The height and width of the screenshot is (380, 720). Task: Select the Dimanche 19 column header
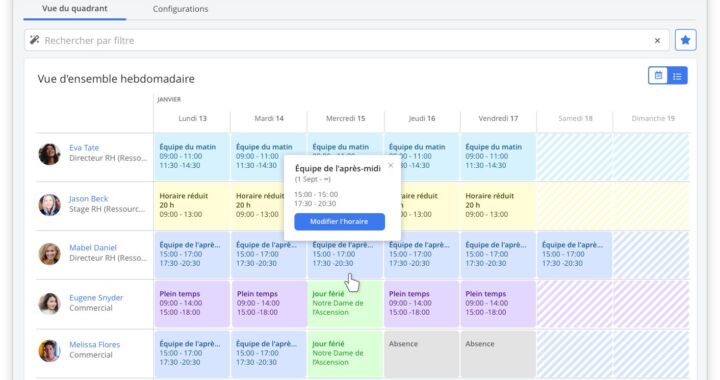point(653,118)
